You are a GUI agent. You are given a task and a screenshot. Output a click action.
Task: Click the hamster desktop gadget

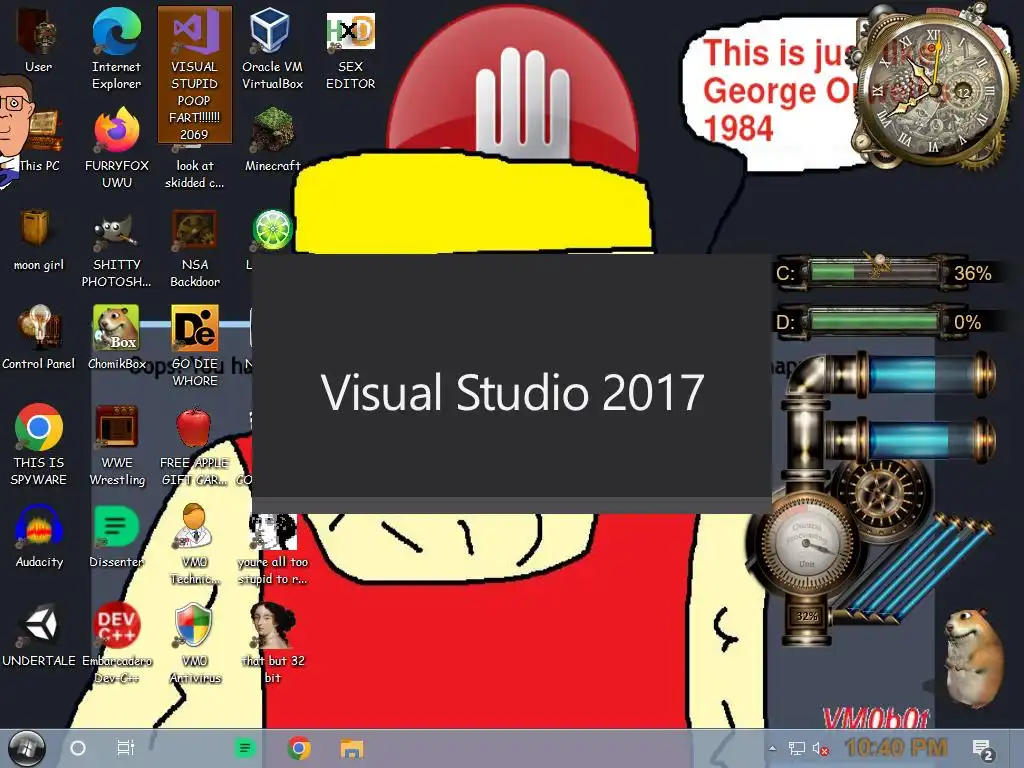(x=974, y=658)
